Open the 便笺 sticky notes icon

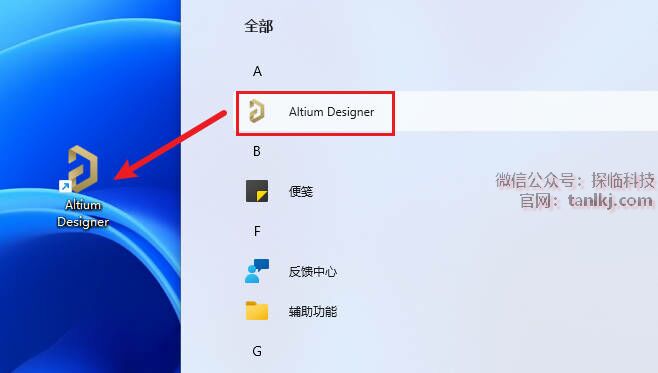pyautogui.click(x=257, y=191)
